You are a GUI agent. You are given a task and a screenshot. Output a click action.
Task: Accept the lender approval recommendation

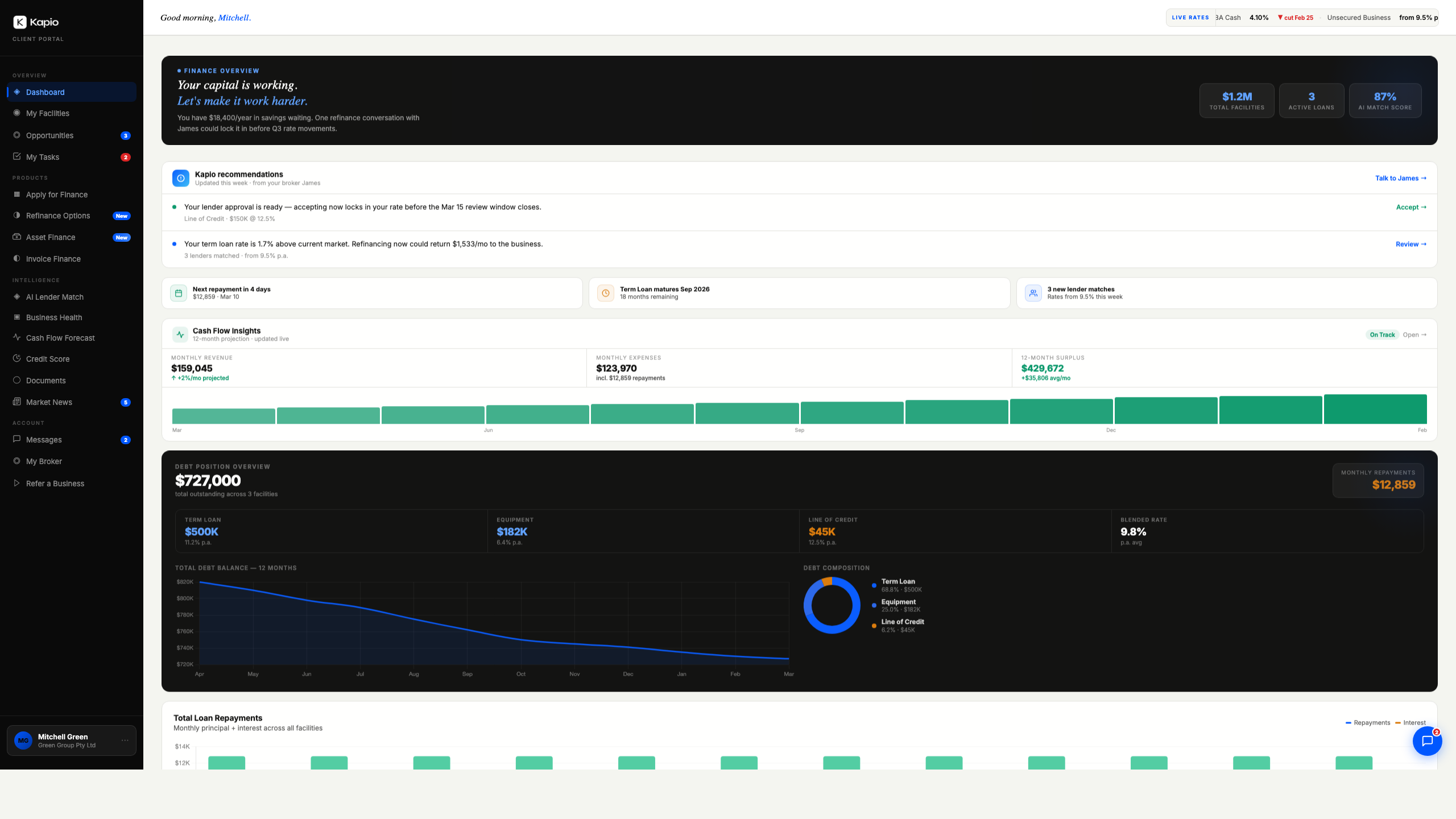1410,206
